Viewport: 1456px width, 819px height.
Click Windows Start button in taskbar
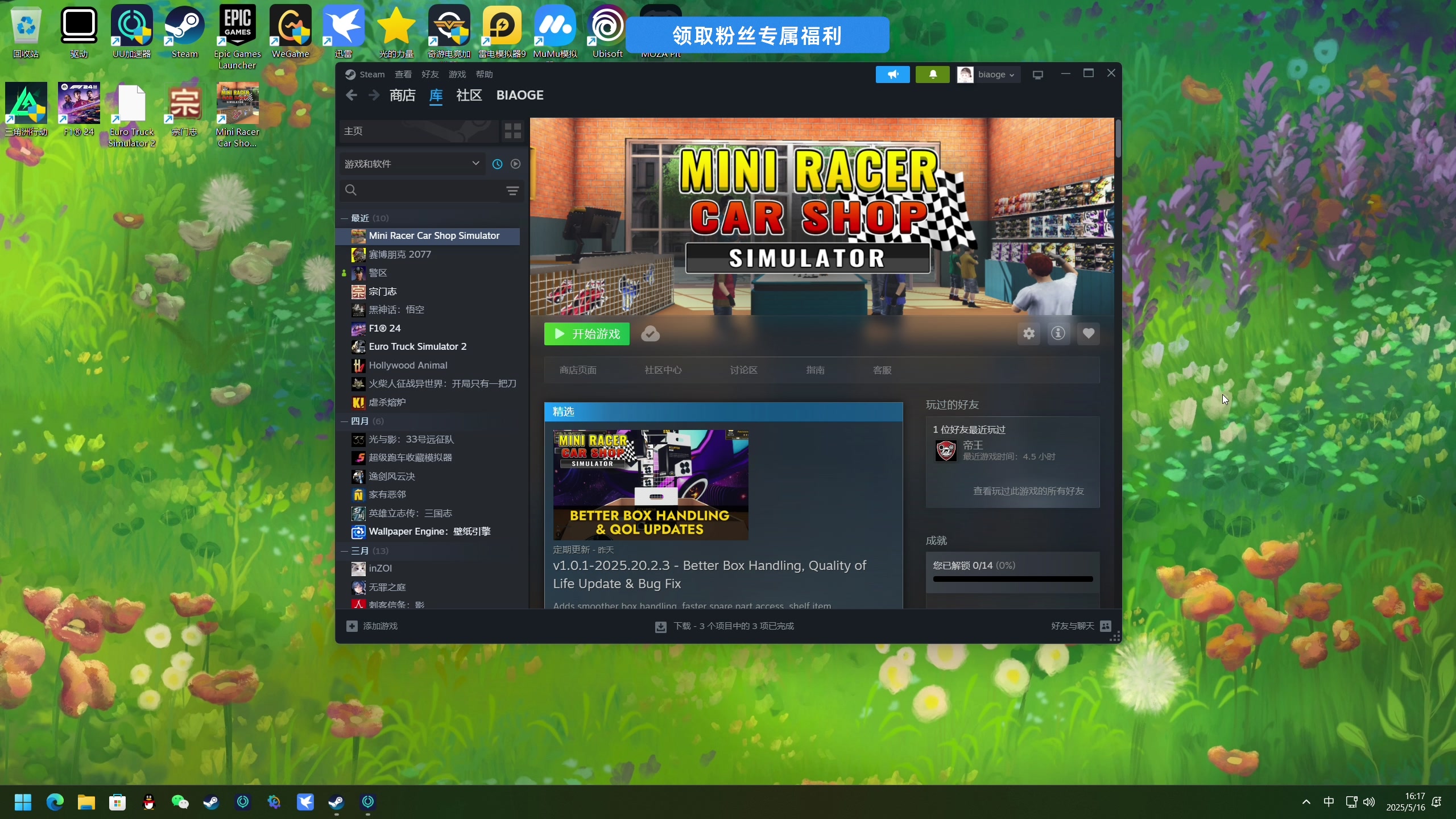(23, 802)
